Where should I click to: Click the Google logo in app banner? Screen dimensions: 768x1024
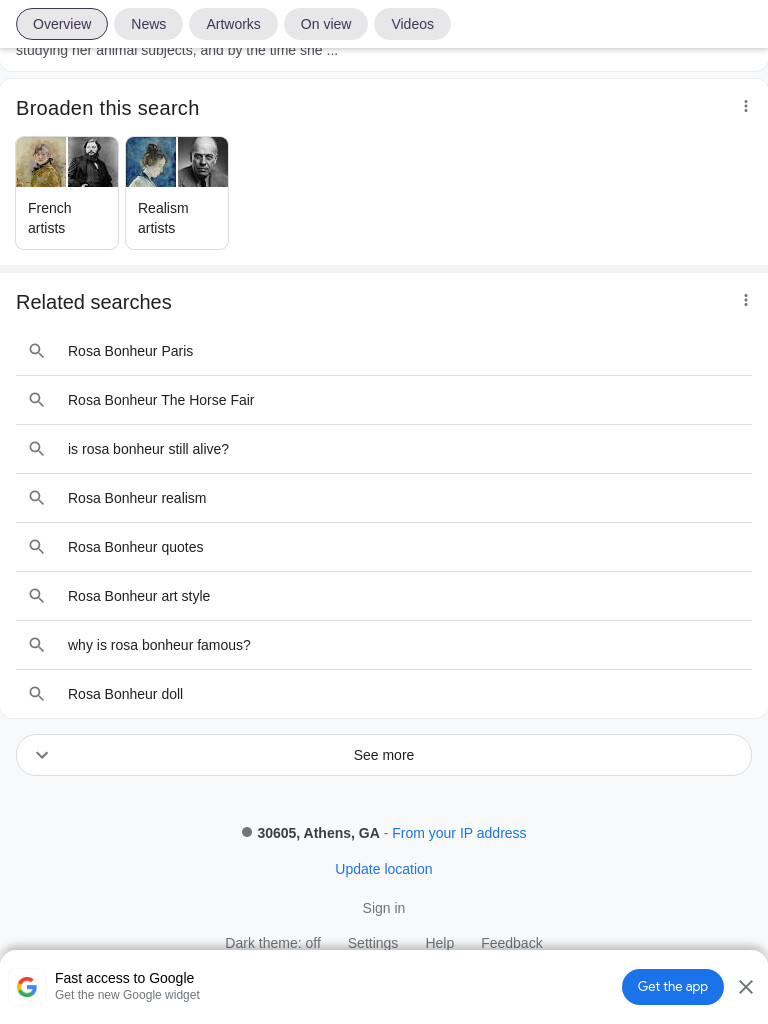click(27, 986)
